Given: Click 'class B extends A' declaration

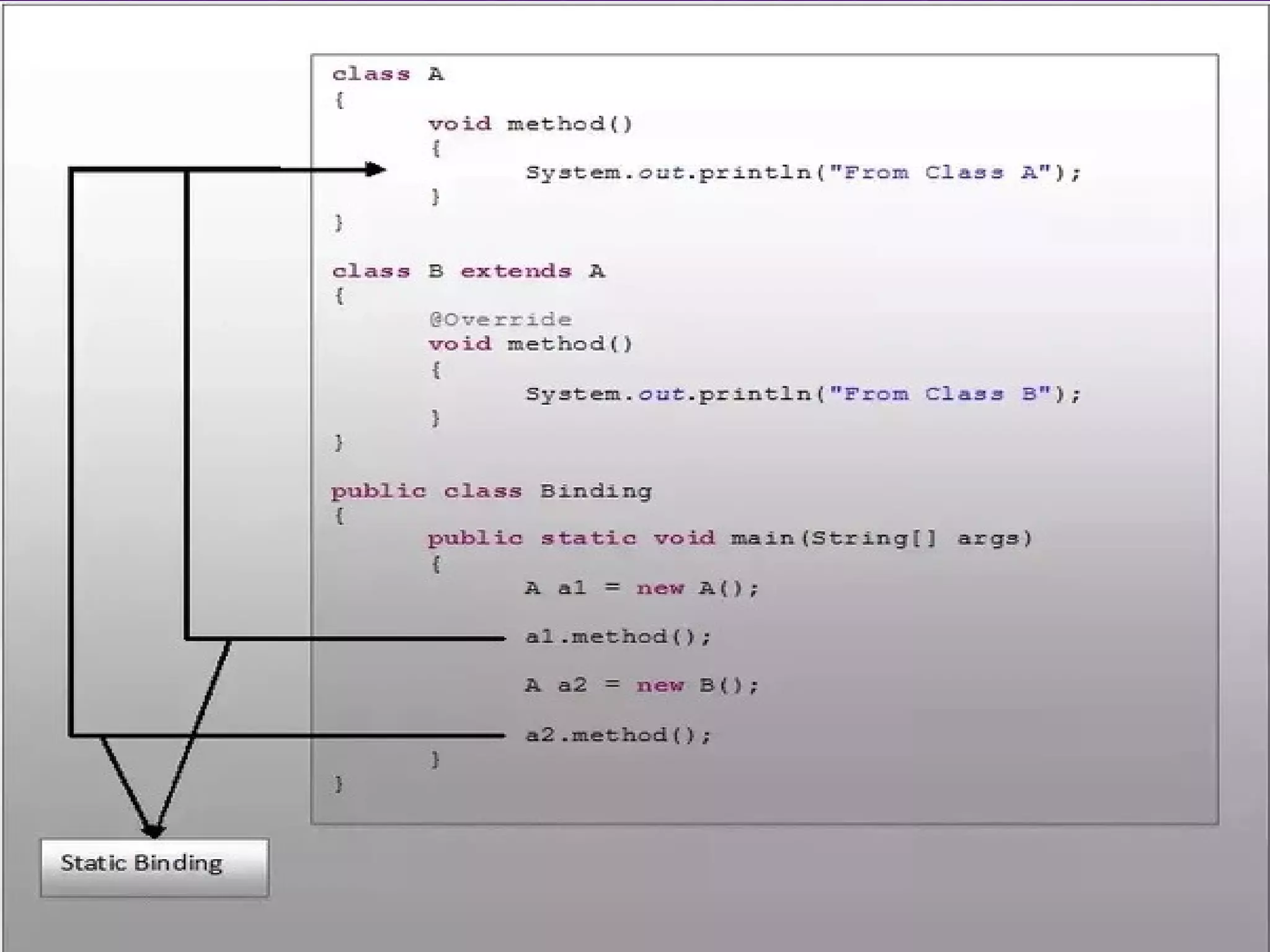Looking at the screenshot, I should point(468,271).
